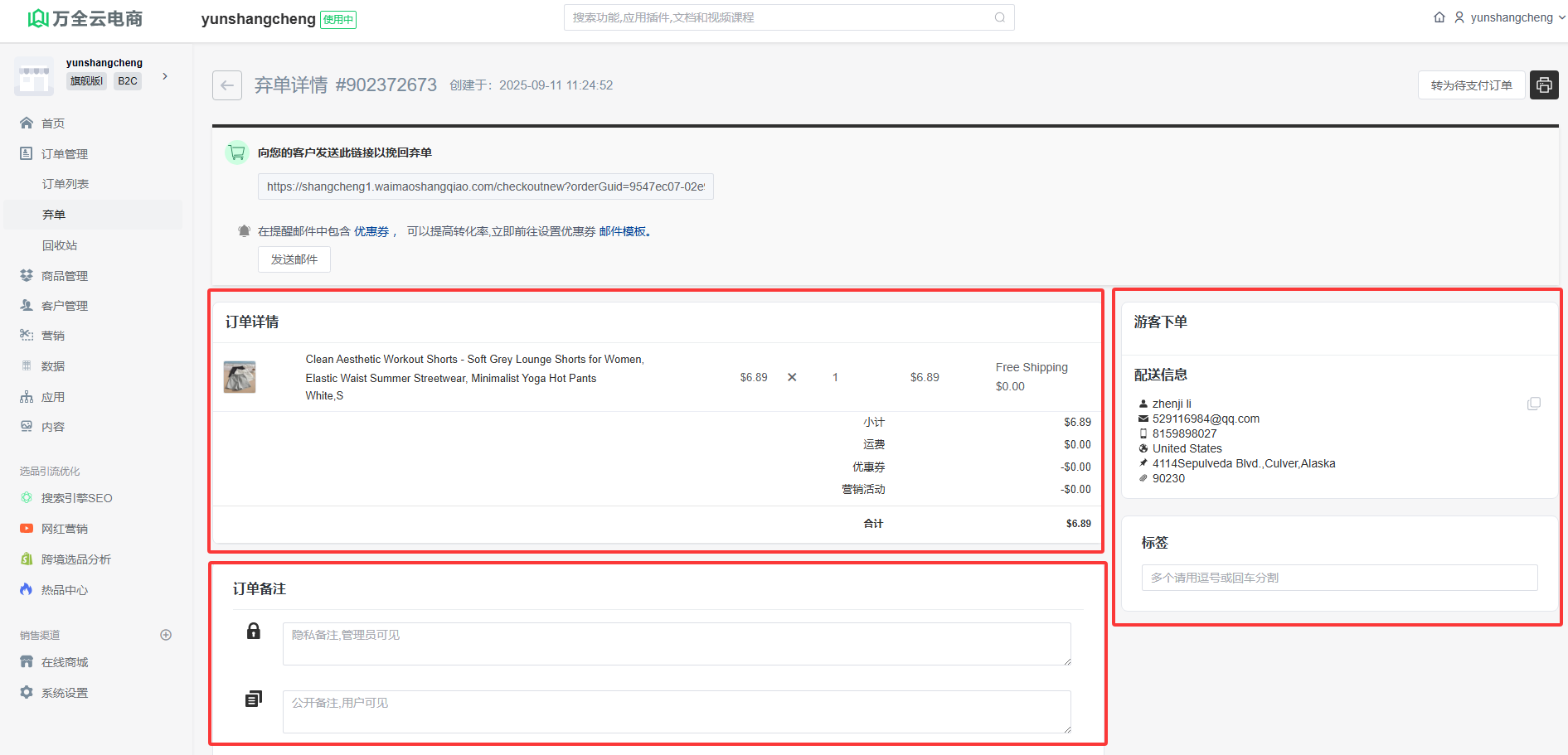Click the home icon in top bar
The width and height of the screenshot is (1568, 755).
coord(1439,17)
